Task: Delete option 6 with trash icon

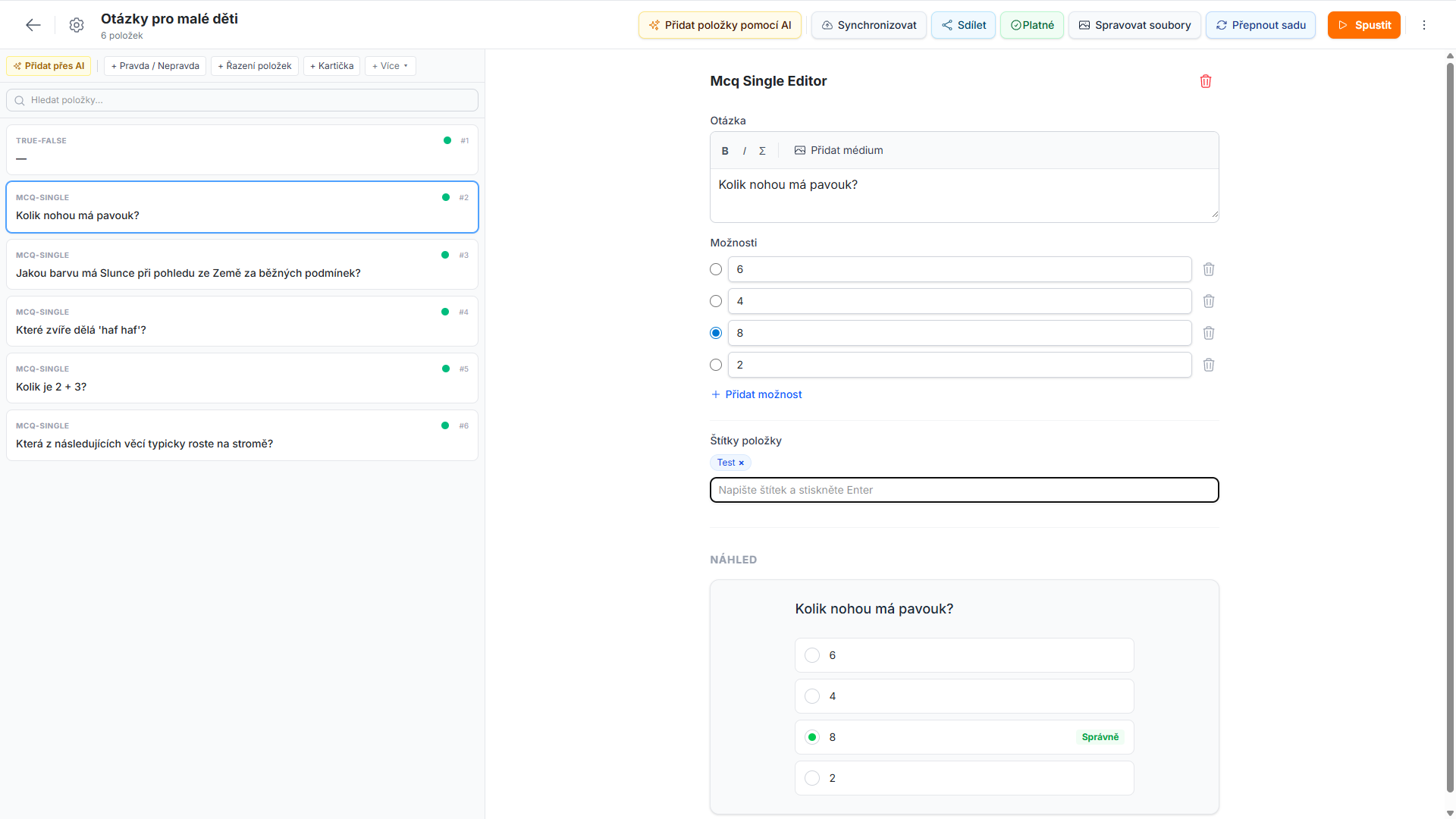Action: [x=1209, y=269]
